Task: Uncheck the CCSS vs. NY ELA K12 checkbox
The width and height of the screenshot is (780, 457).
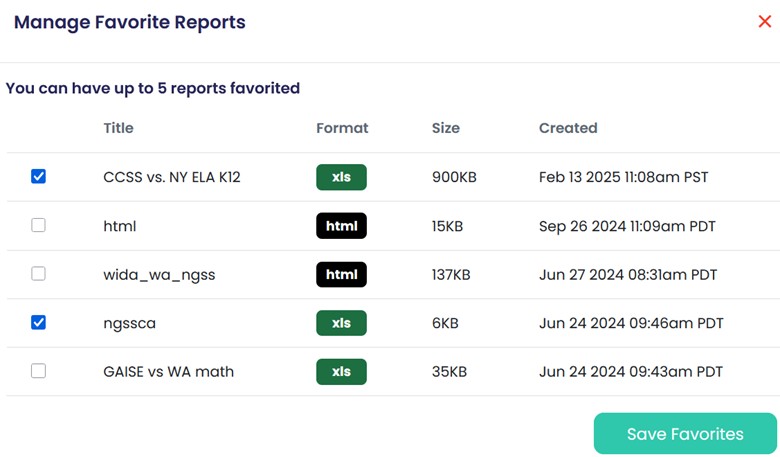Action: pos(39,177)
